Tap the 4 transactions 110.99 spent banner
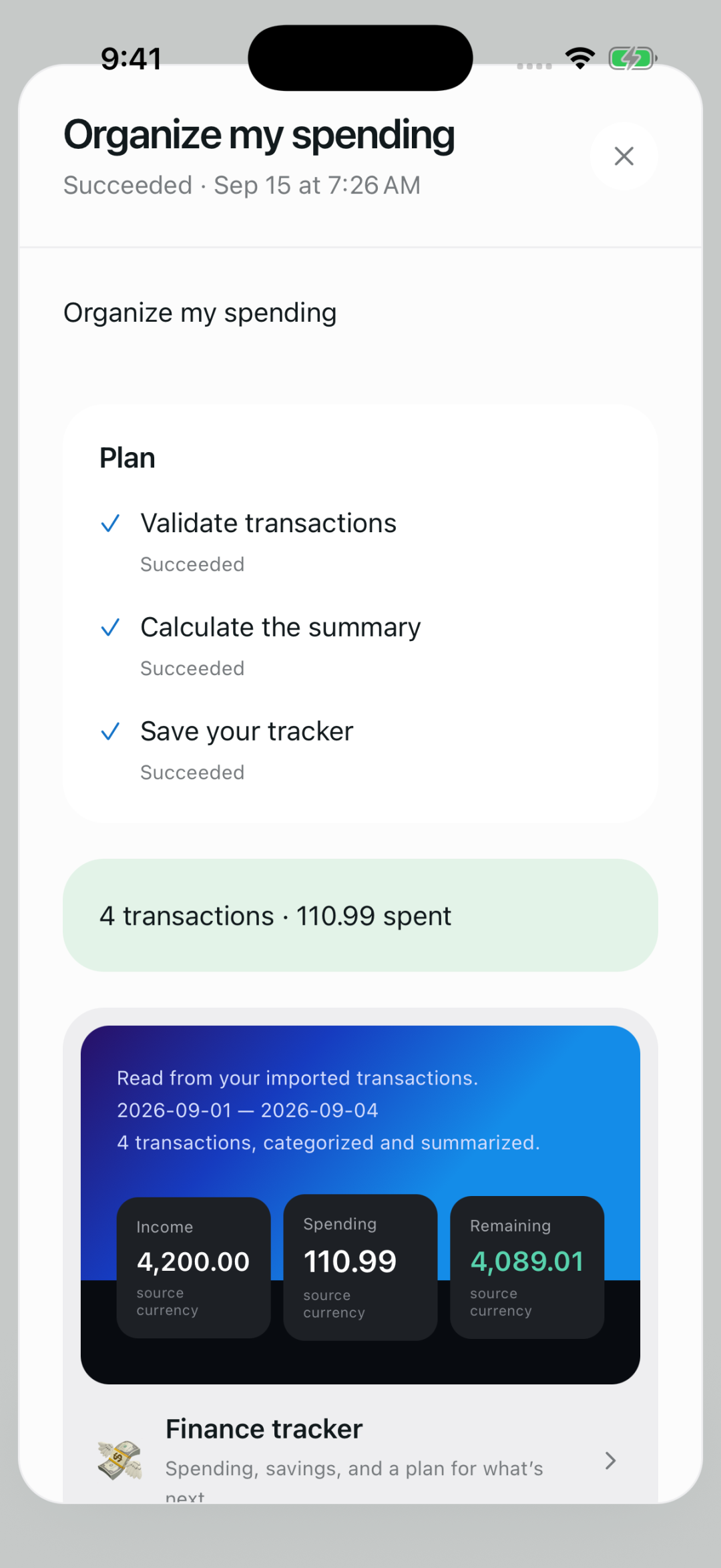Screen dimensions: 721x1568 [x=360, y=916]
